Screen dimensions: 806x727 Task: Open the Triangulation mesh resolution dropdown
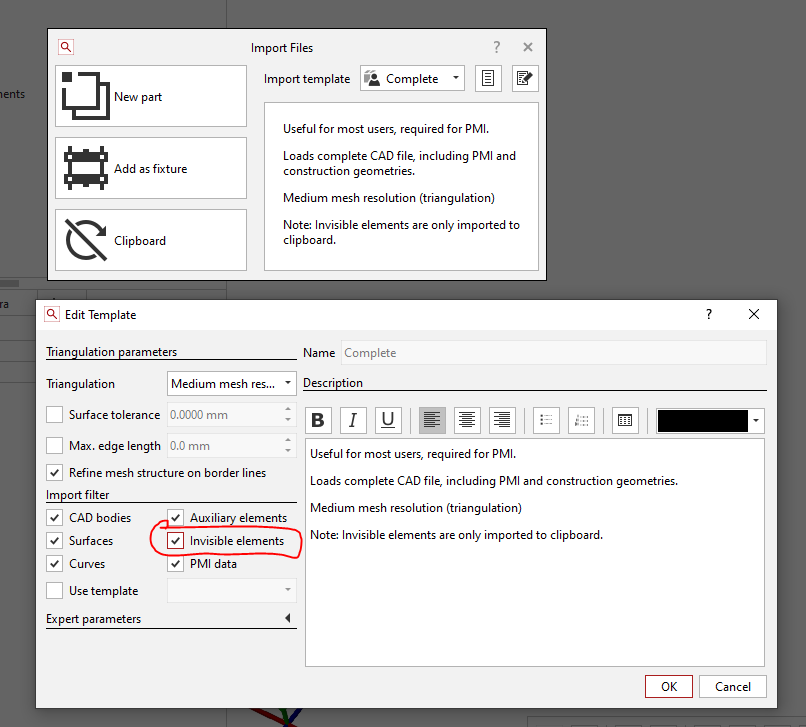click(x=232, y=383)
